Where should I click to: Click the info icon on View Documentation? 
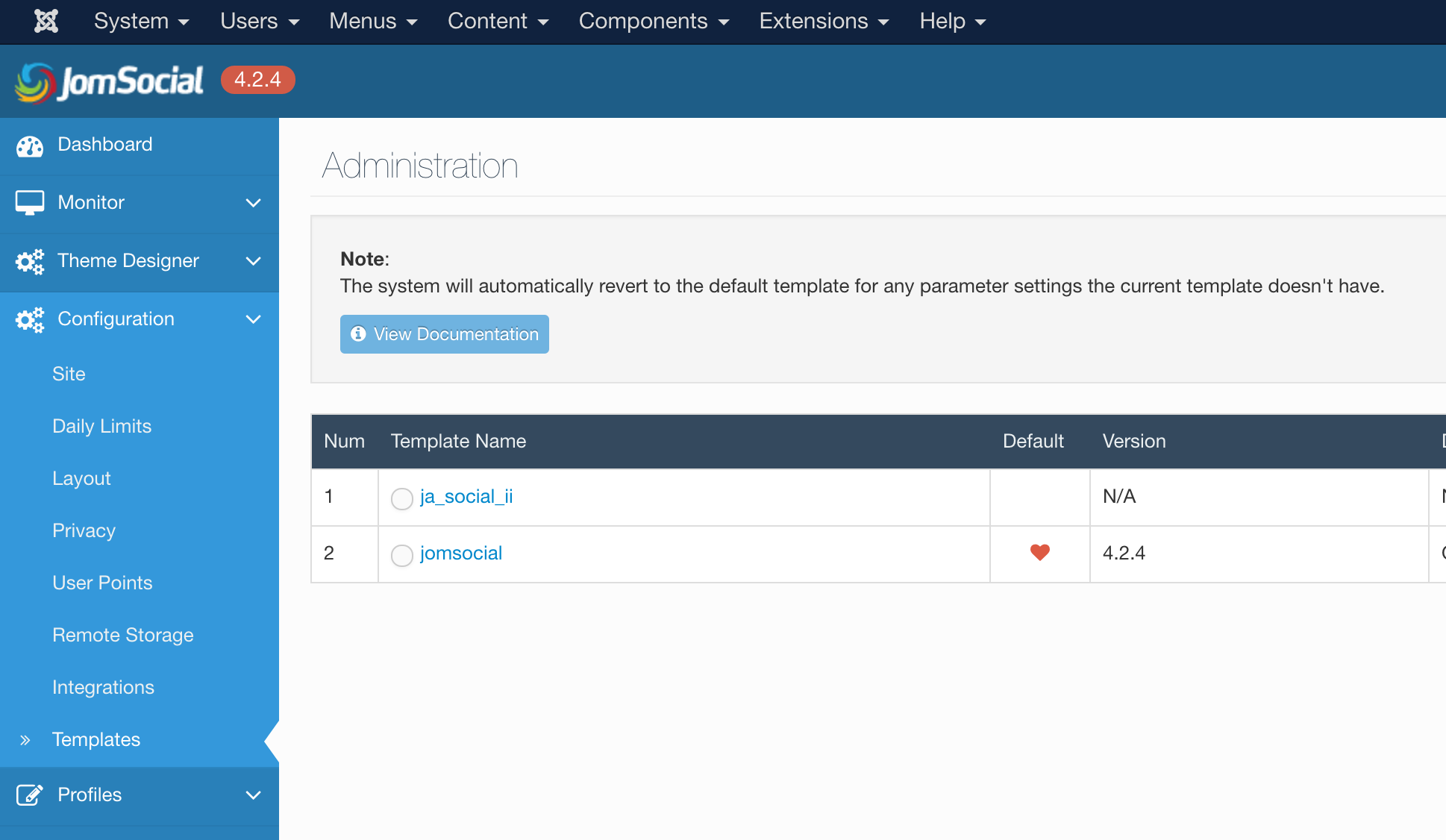coord(359,333)
